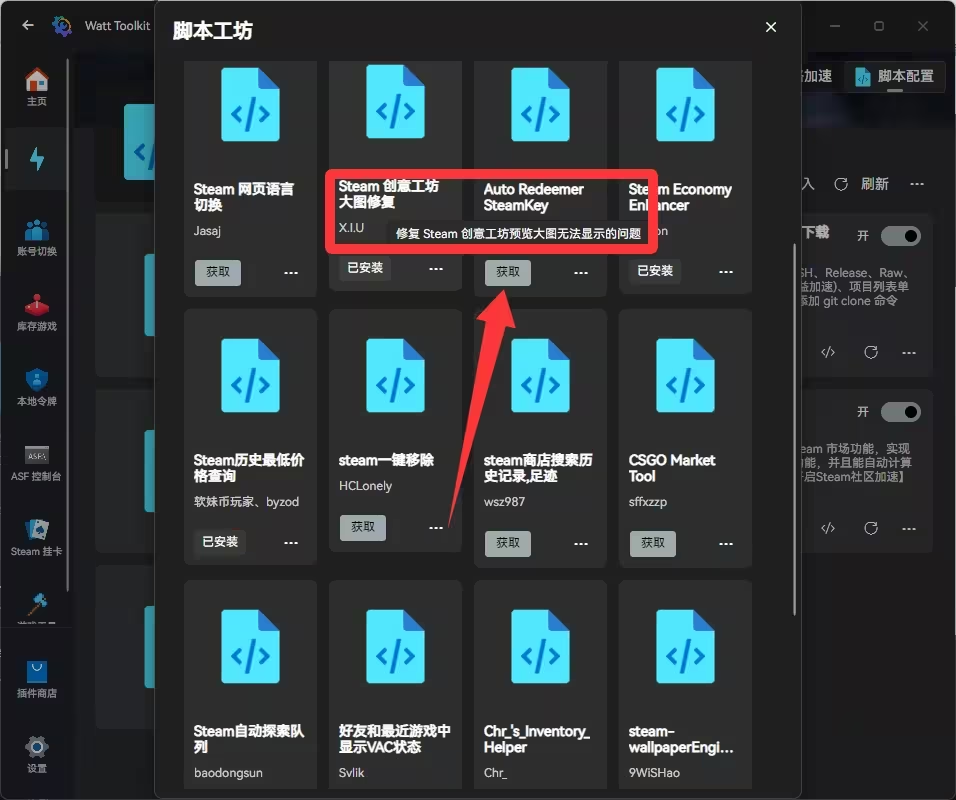This screenshot has width=956, height=800.
Task: Click the Steam自动探索队列 file icon
Action: [250, 646]
